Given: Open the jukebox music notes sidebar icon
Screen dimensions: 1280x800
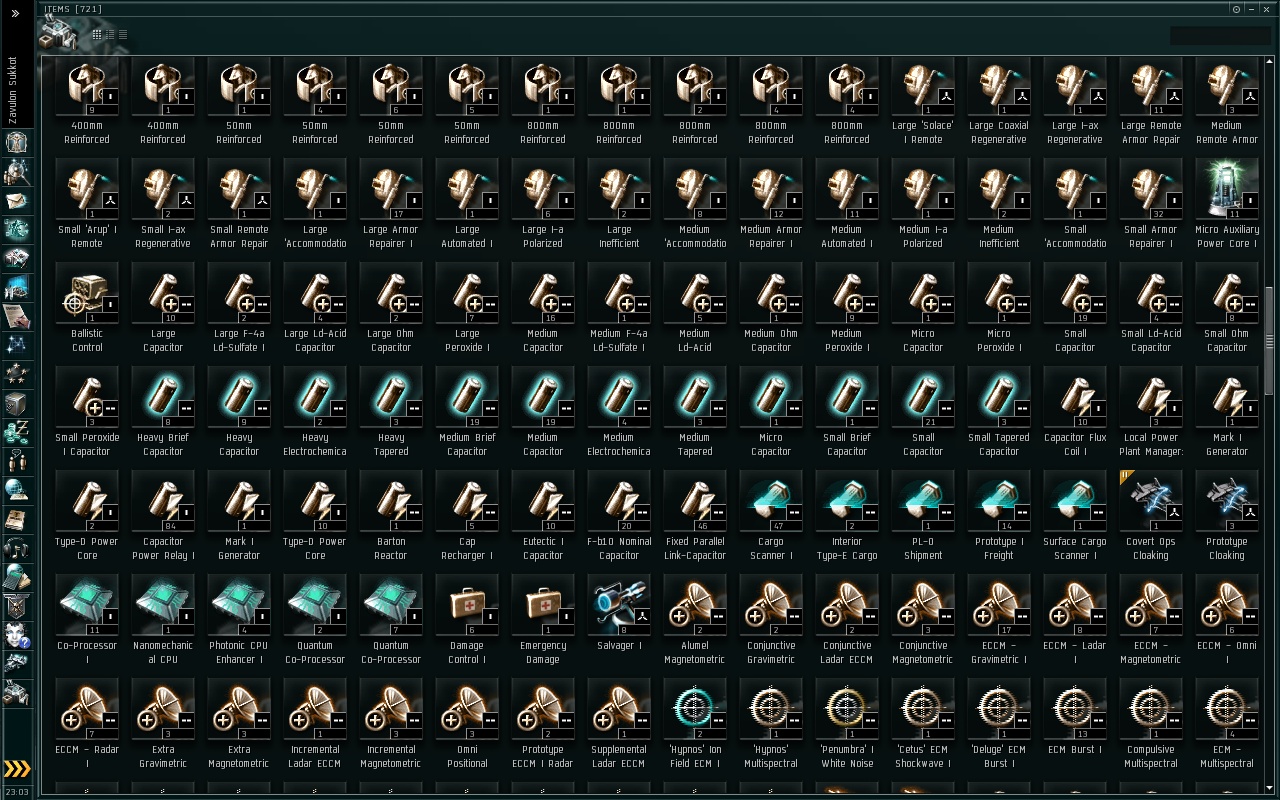Looking at the screenshot, I should click(16, 548).
